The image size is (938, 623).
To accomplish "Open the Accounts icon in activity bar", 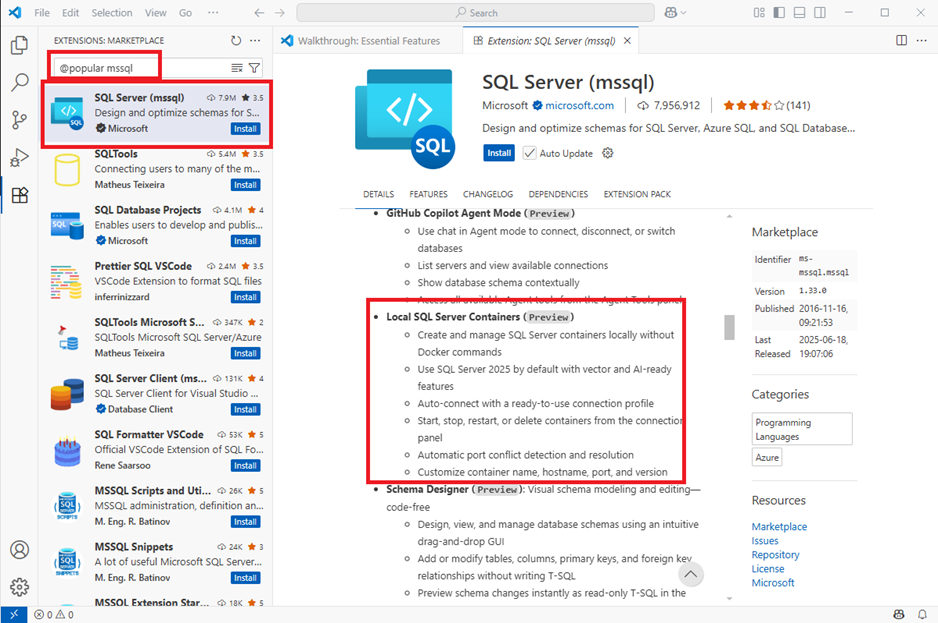I will (x=19, y=550).
